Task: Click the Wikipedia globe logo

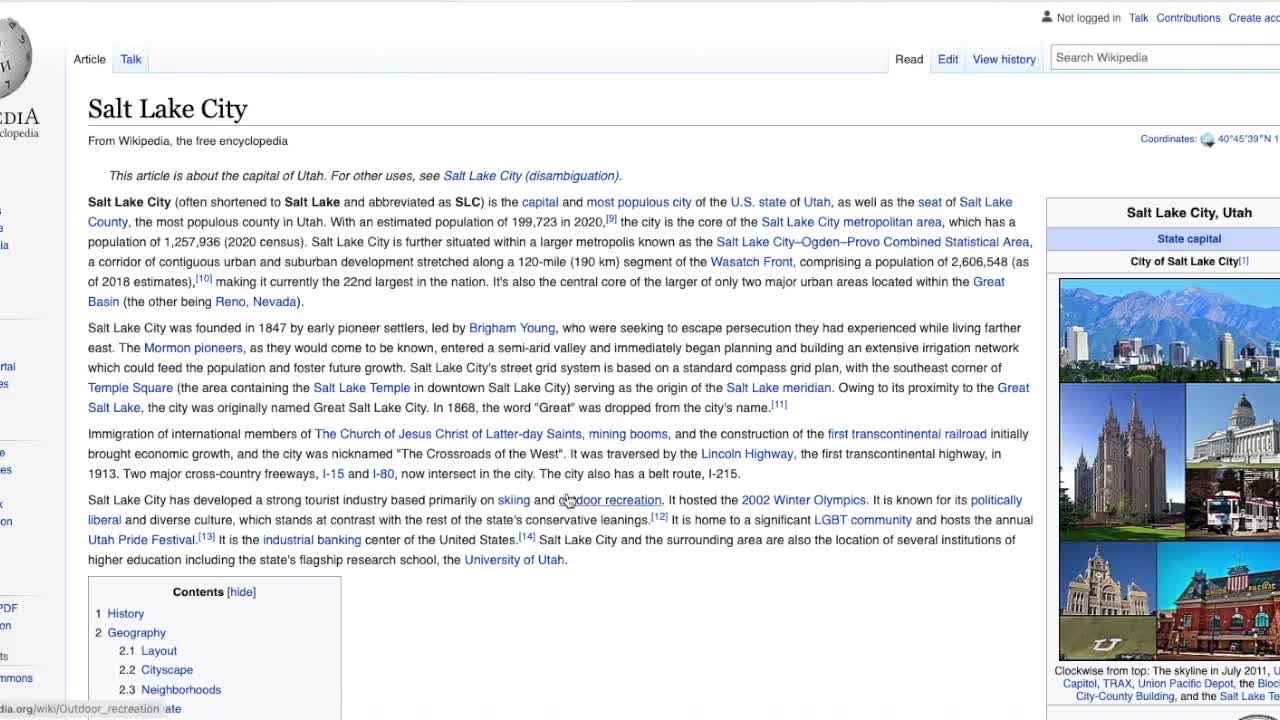Action: tap(14, 58)
